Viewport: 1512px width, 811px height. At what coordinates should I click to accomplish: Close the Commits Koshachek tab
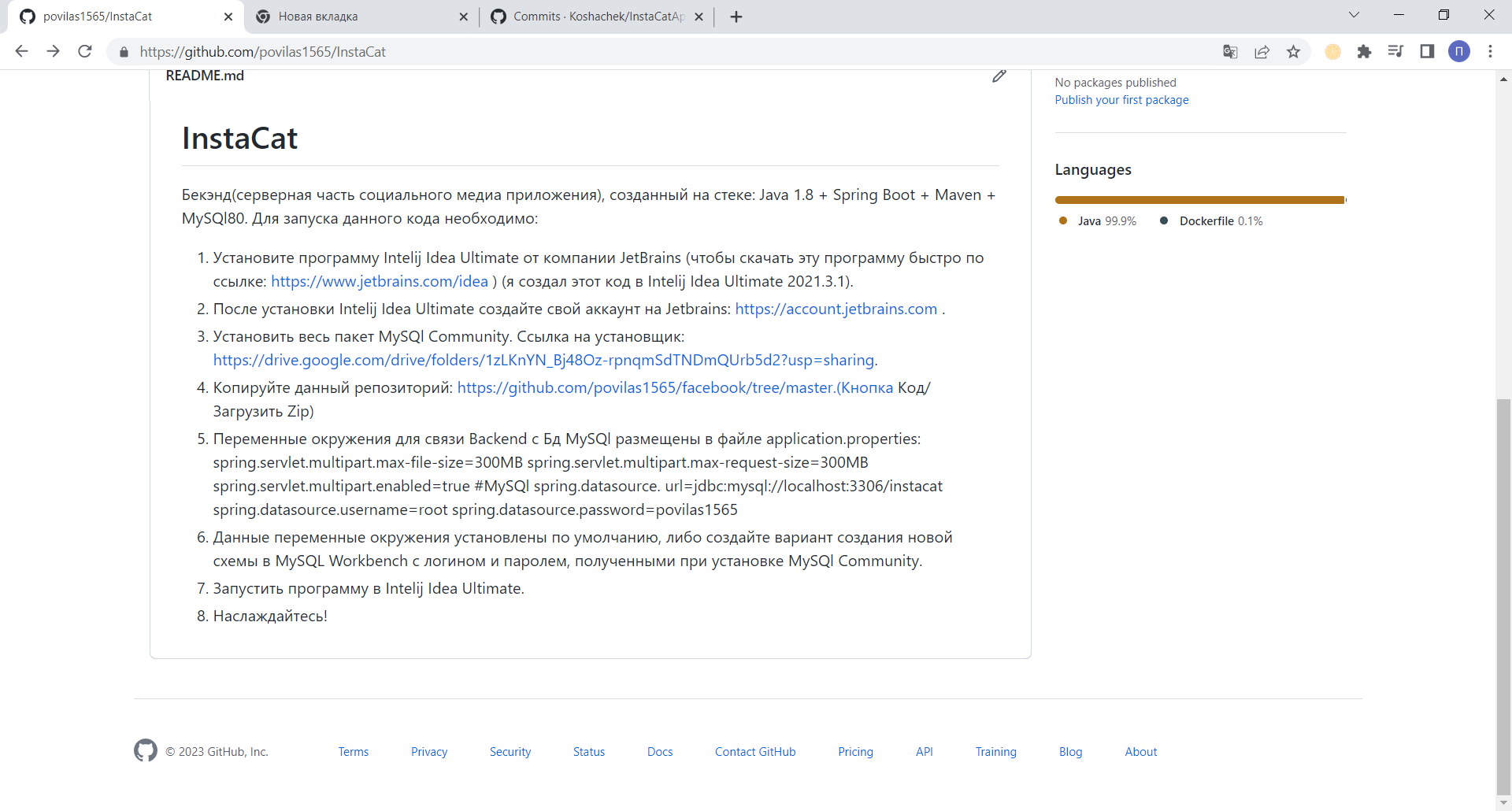[x=699, y=17]
